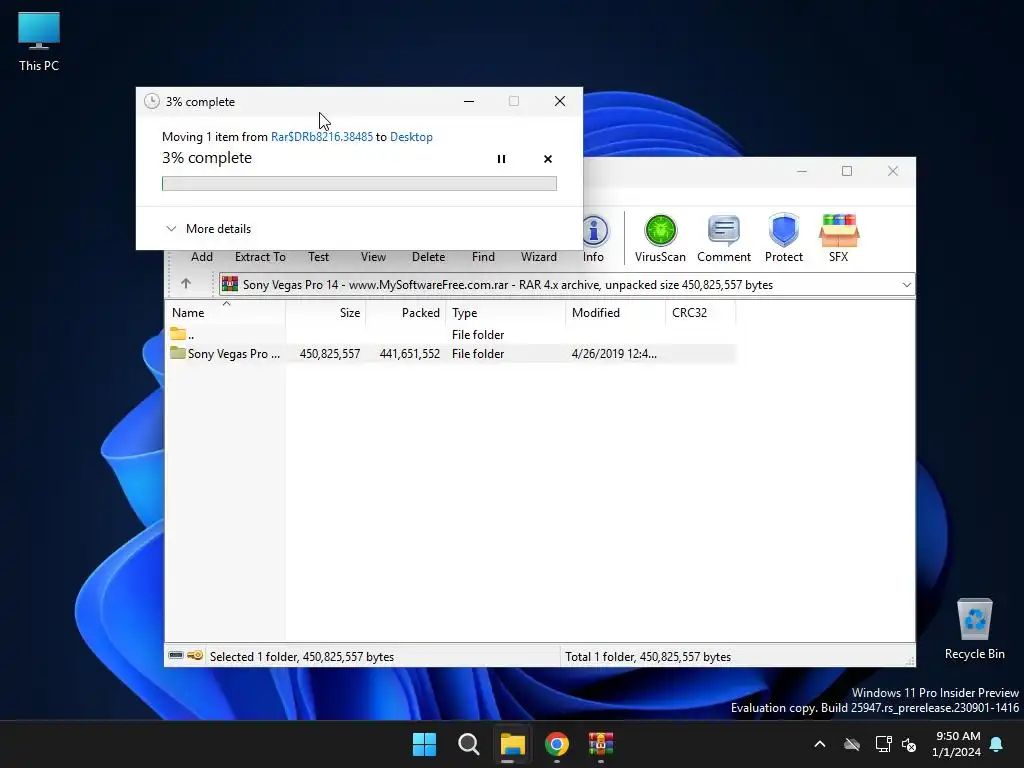
Task: Click the key icon in WinRAR status bar
Action: [x=195, y=655]
